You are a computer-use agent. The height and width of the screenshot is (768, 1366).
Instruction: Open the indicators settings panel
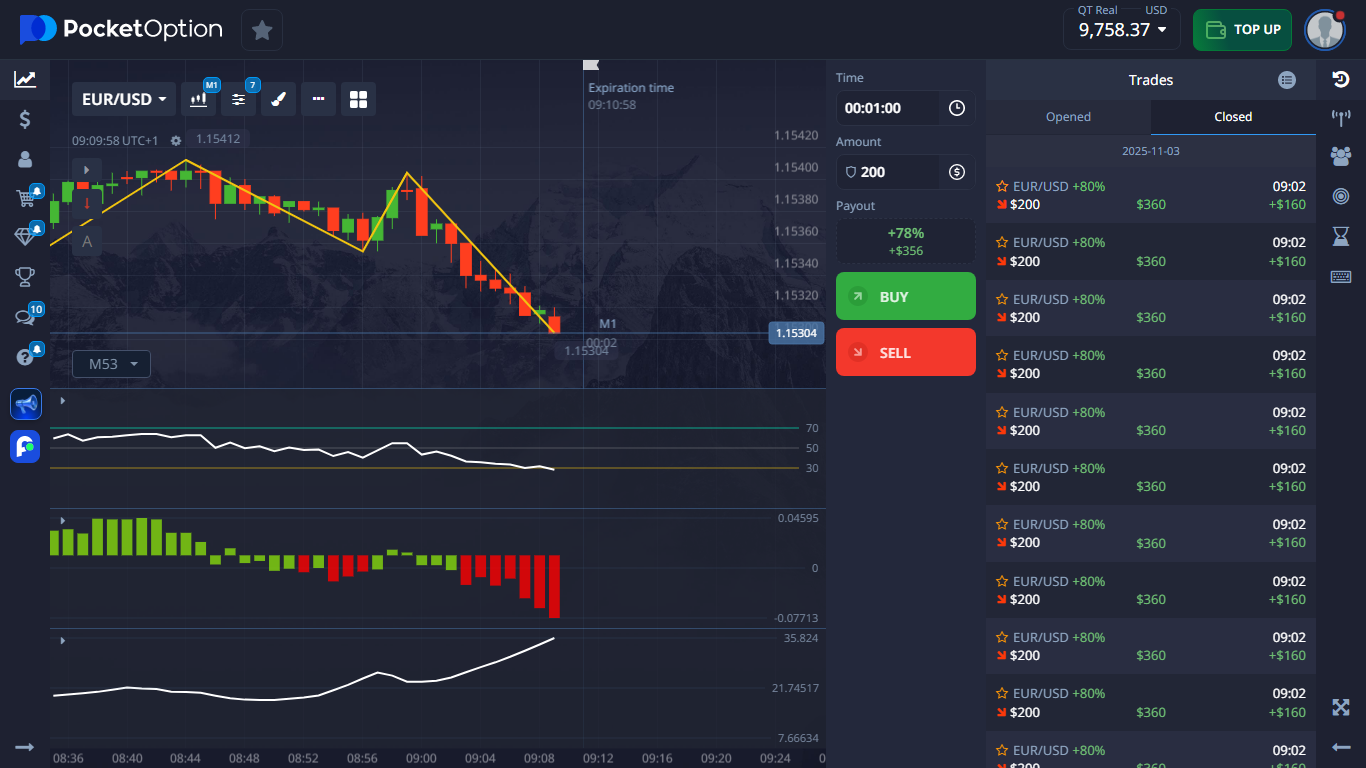238,98
